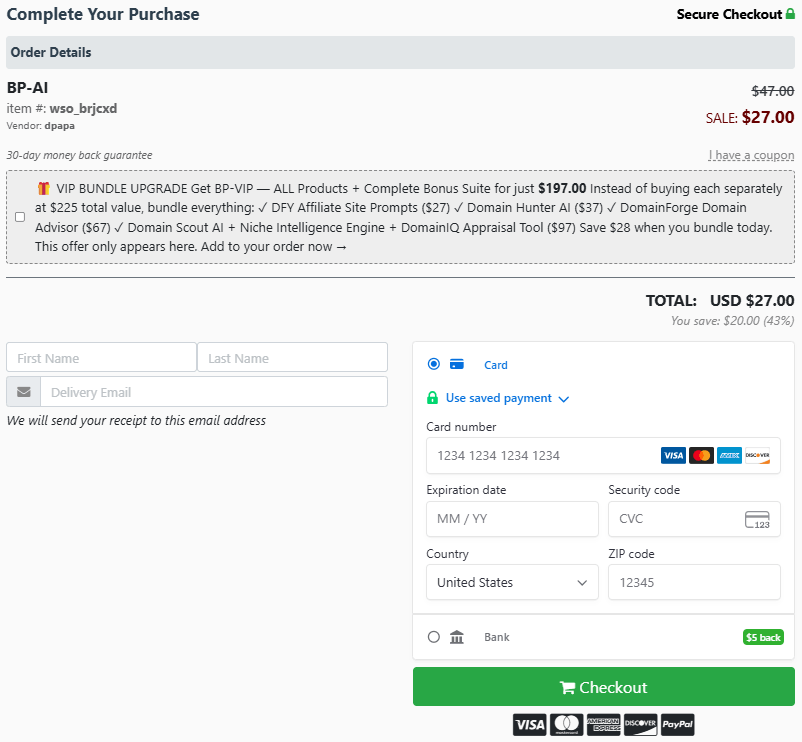Click the envelope icon beside Delivery Email
Image resolution: width=802 pixels, height=742 pixels.
24,392
